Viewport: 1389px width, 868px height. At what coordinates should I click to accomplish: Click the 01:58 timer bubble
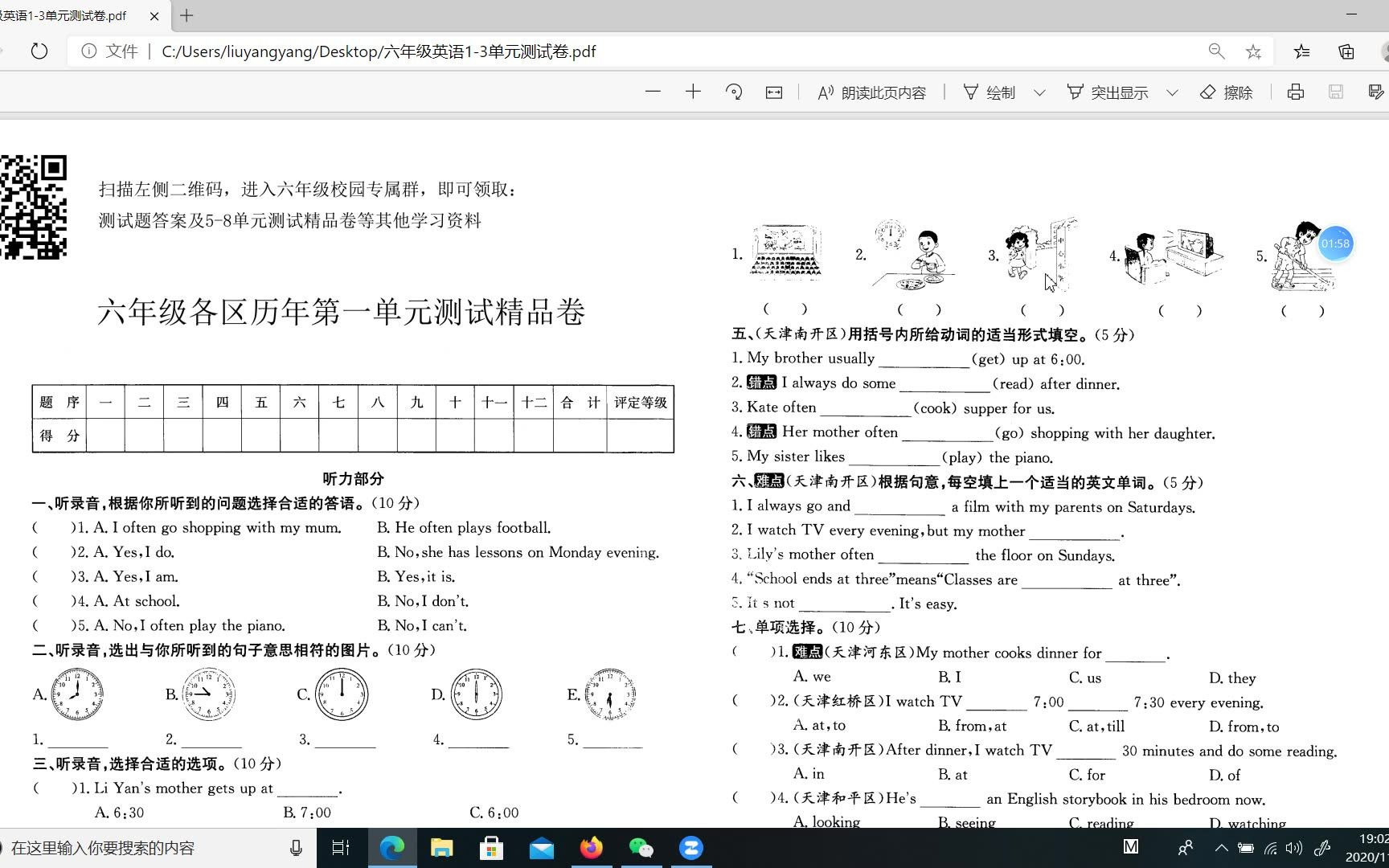tap(1335, 244)
